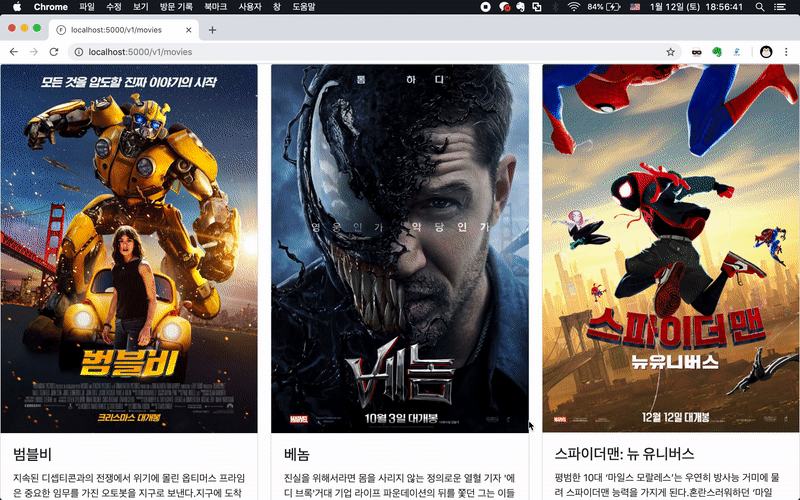Click the 범블비 description paragraph

click(x=129, y=486)
